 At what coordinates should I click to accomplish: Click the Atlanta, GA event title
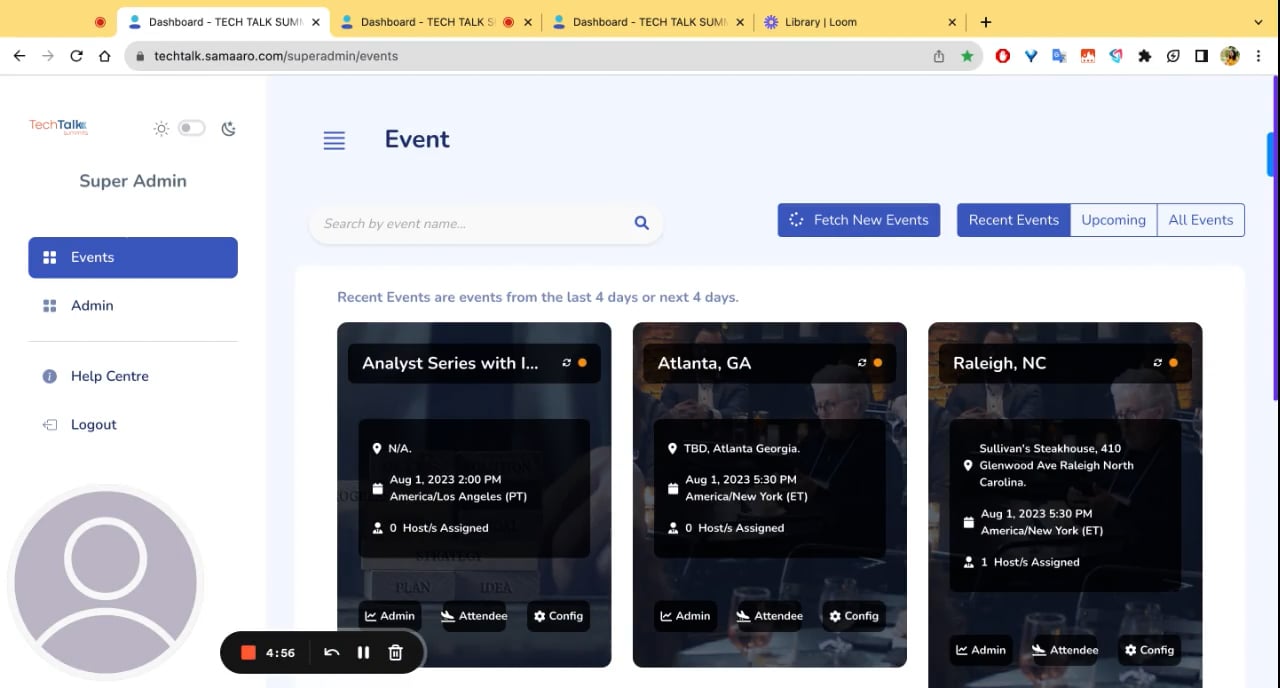[704, 363]
